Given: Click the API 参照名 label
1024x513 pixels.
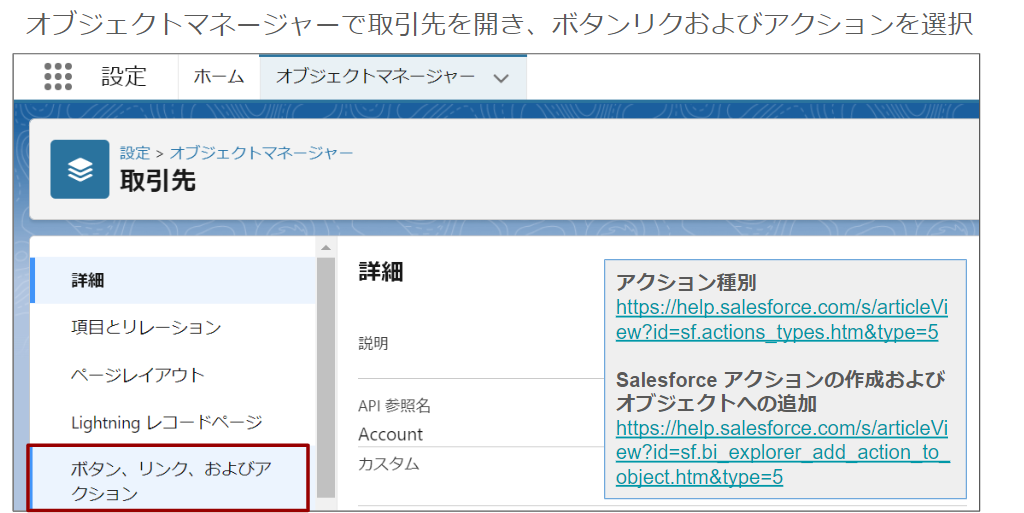Looking at the screenshot, I should (x=394, y=405).
